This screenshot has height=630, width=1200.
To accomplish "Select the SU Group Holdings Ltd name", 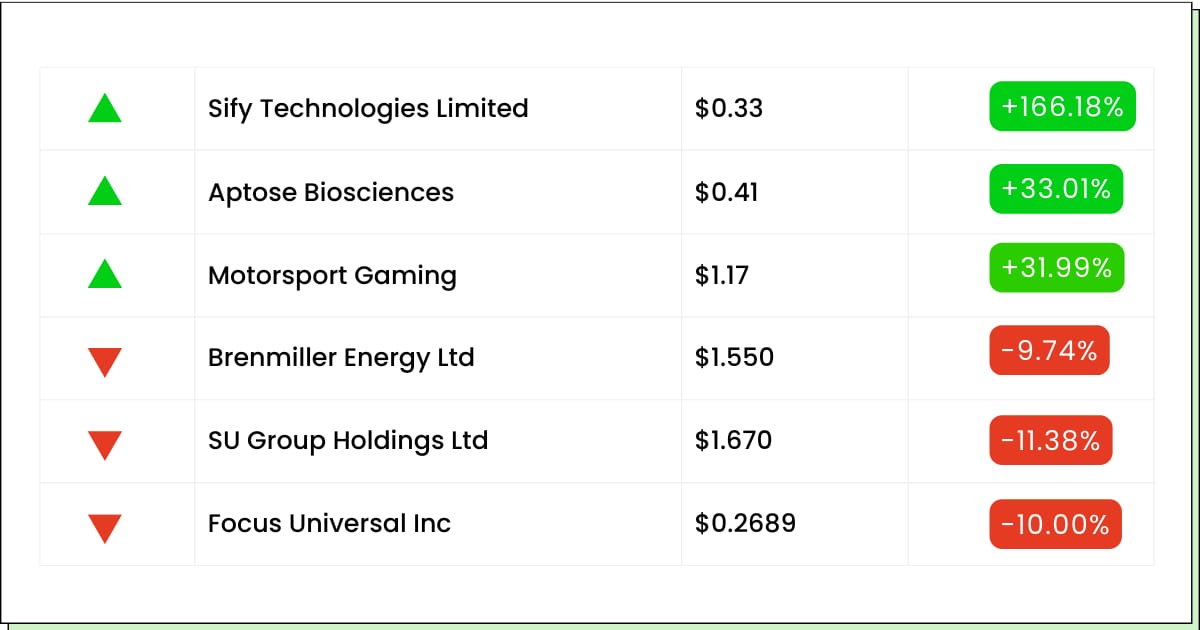I will [348, 440].
